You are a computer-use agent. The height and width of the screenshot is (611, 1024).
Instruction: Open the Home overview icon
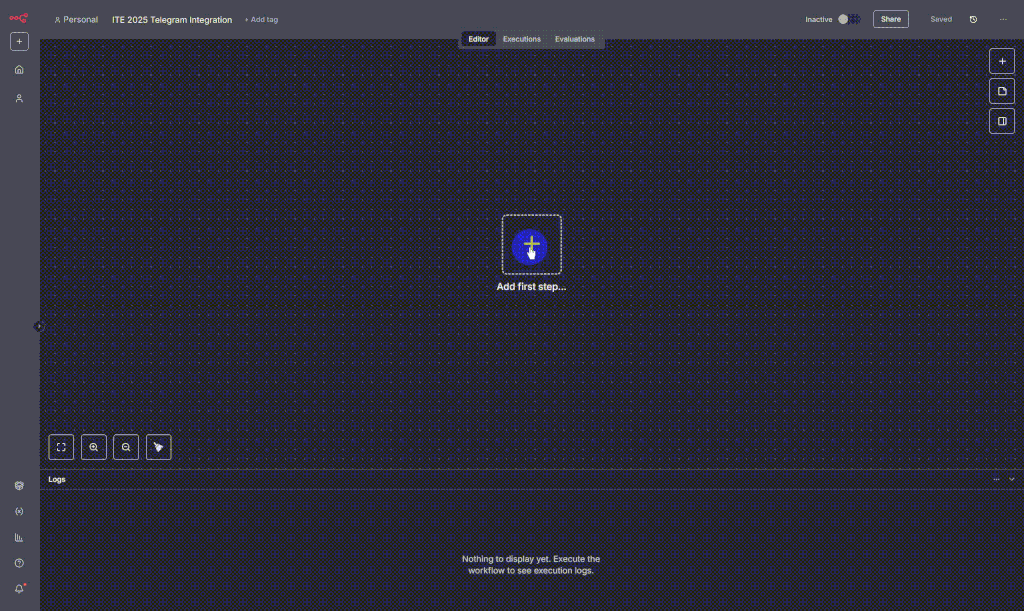coord(19,70)
